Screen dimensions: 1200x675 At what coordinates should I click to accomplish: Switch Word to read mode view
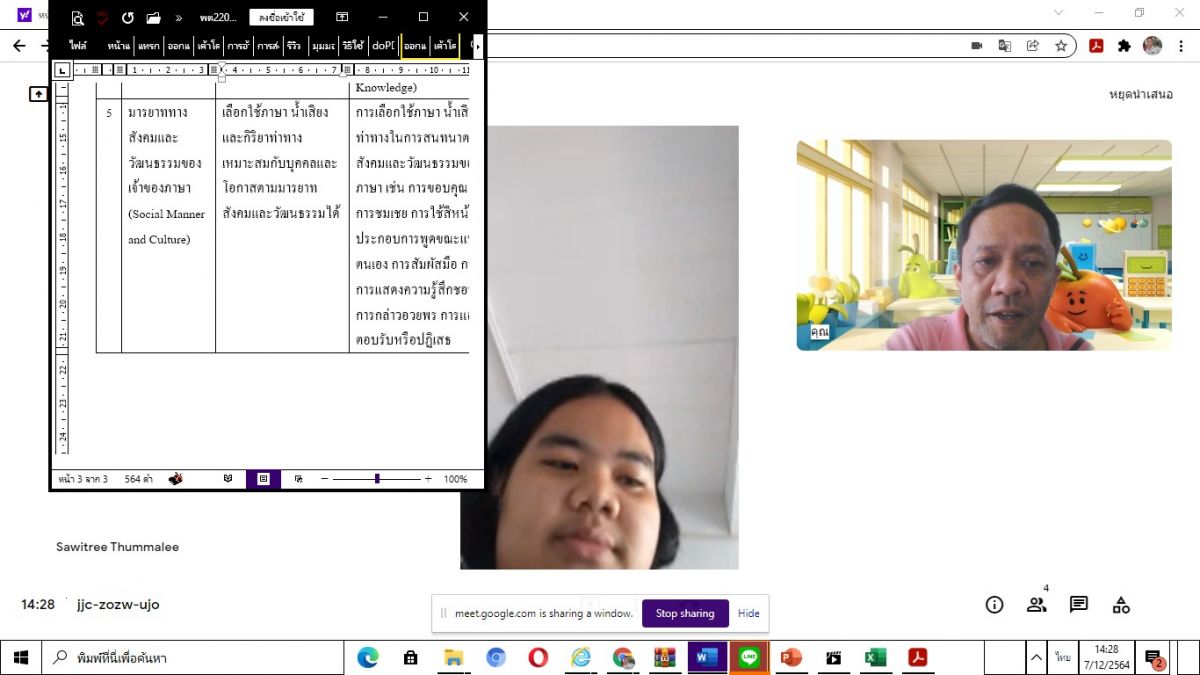[x=228, y=479]
